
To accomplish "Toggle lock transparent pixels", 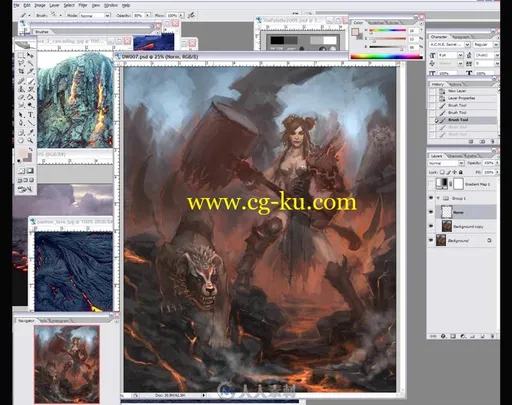I will [442, 172].
